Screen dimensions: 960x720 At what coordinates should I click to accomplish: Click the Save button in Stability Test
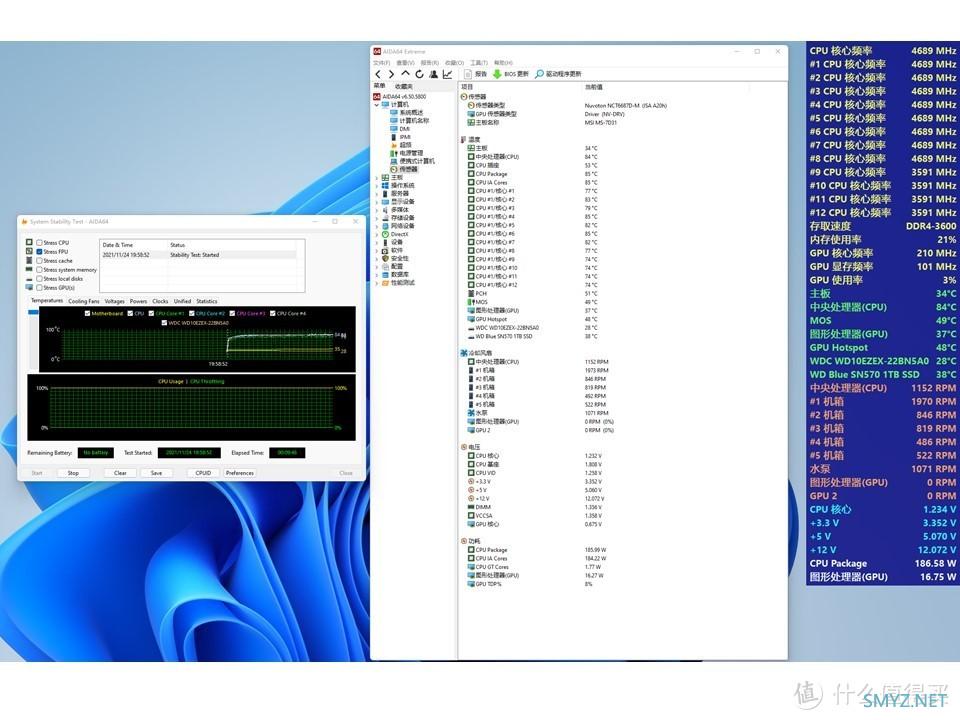tap(156, 473)
